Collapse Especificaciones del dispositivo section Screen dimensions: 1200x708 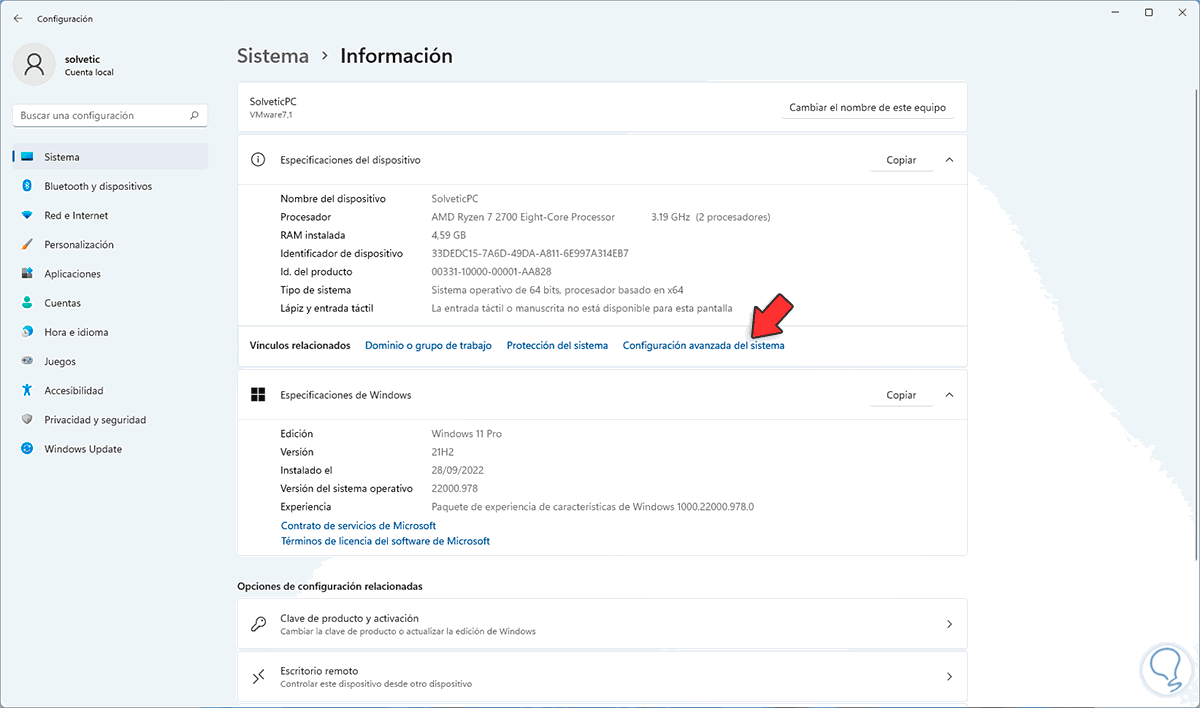click(949, 160)
